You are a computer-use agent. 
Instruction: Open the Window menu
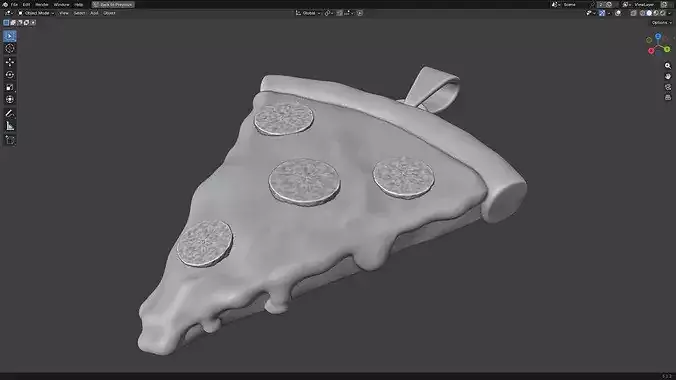click(x=61, y=4)
